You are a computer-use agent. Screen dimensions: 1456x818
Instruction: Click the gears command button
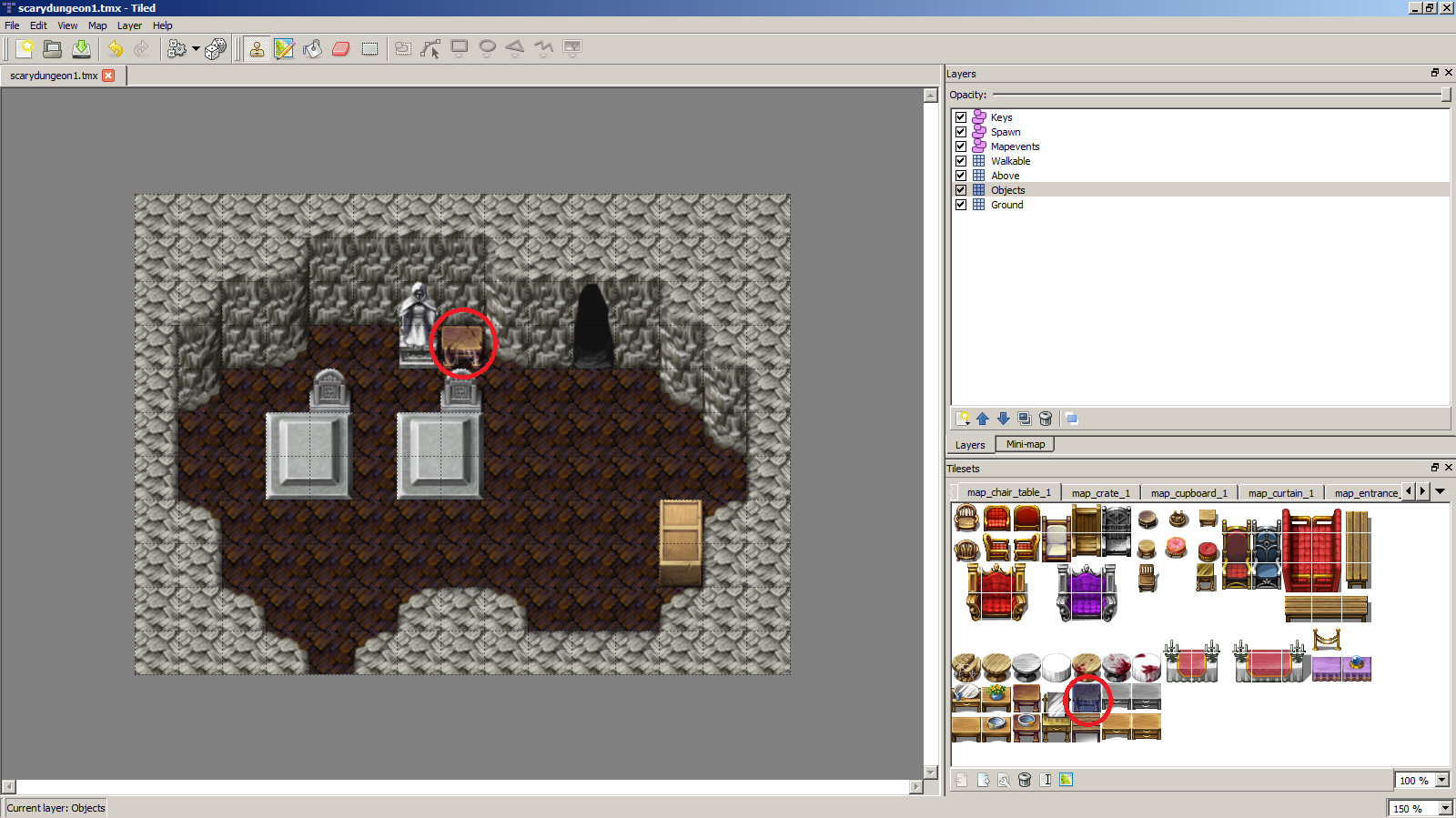177,48
